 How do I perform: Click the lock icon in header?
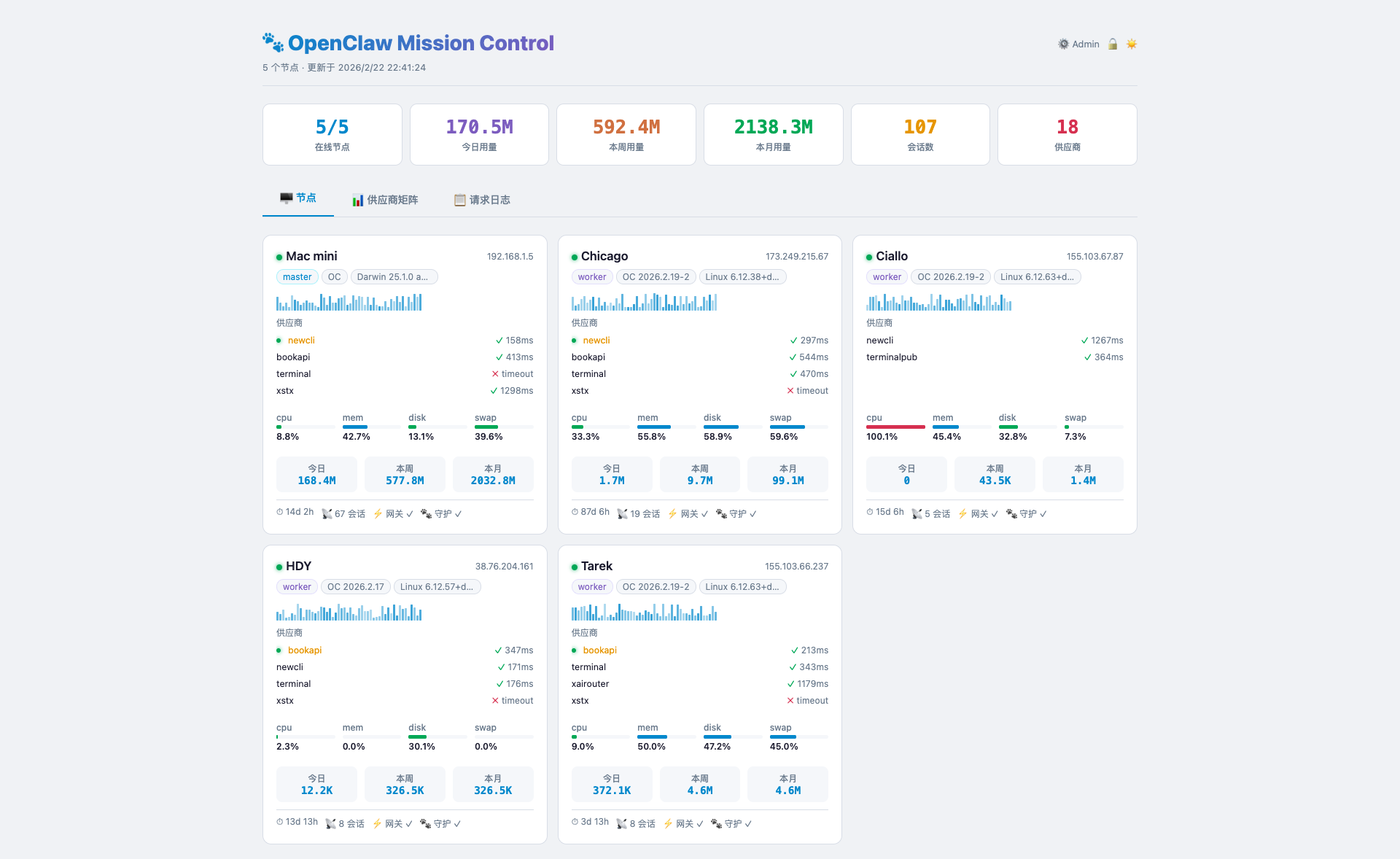tap(1113, 44)
